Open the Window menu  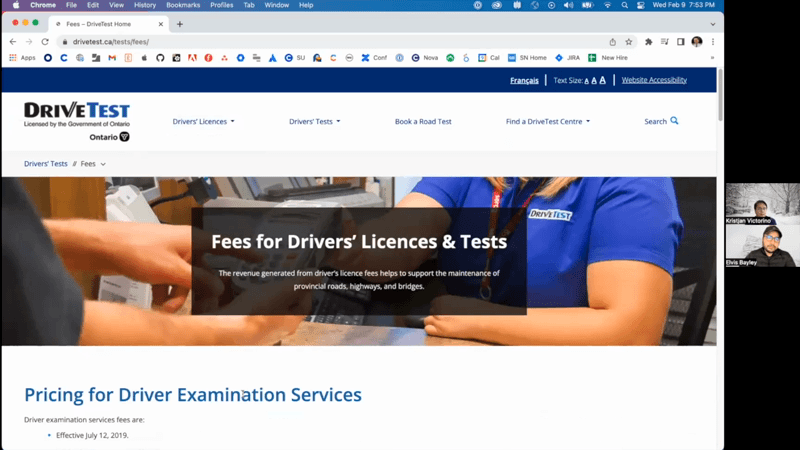(x=277, y=5)
